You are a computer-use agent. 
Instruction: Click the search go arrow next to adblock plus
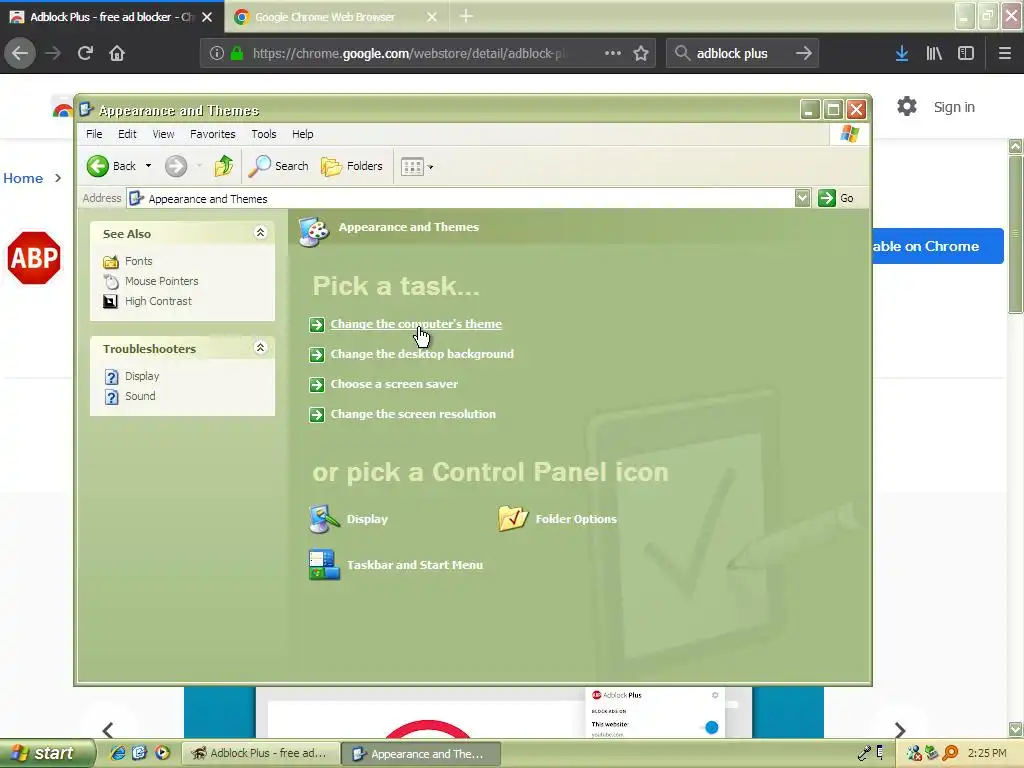pos(803,53)
